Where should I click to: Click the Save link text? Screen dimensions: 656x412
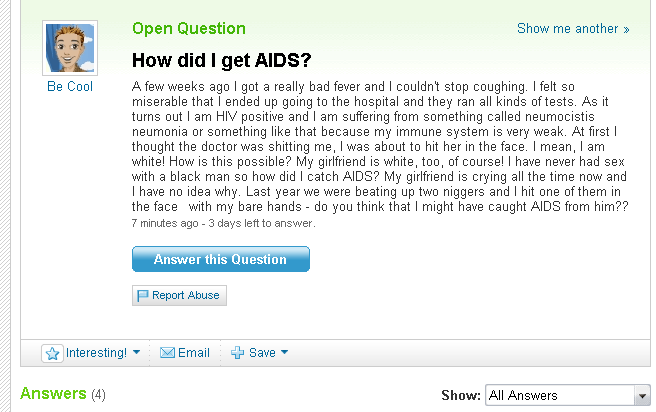(262, 353)
